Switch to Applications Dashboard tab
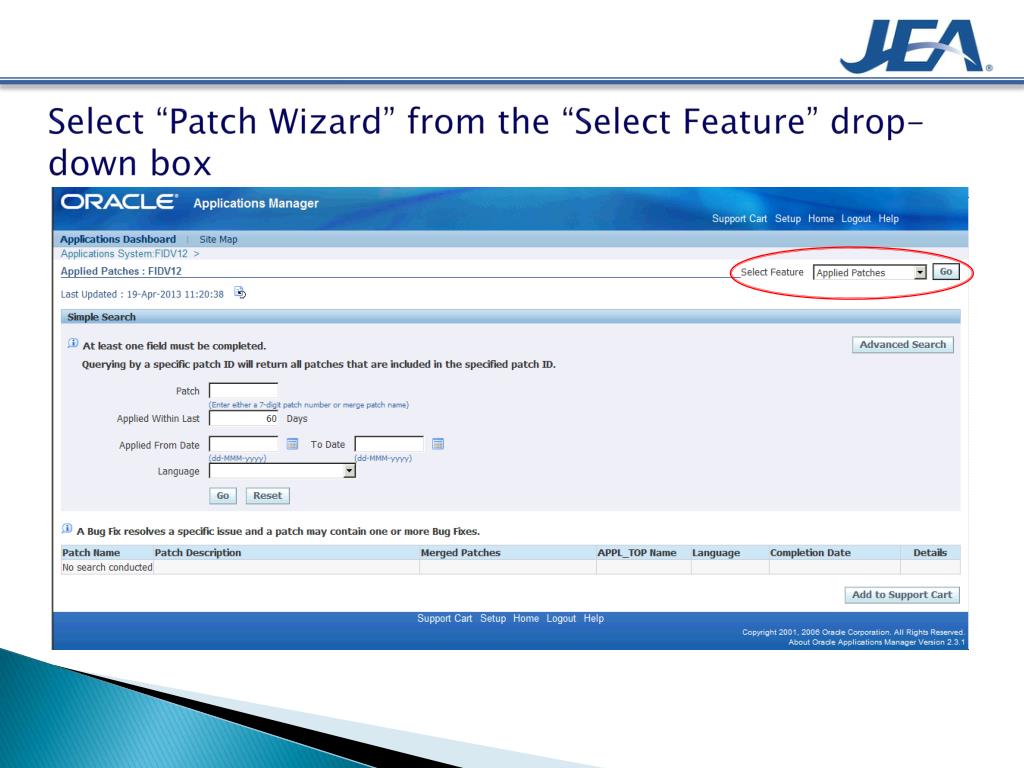 118,239
